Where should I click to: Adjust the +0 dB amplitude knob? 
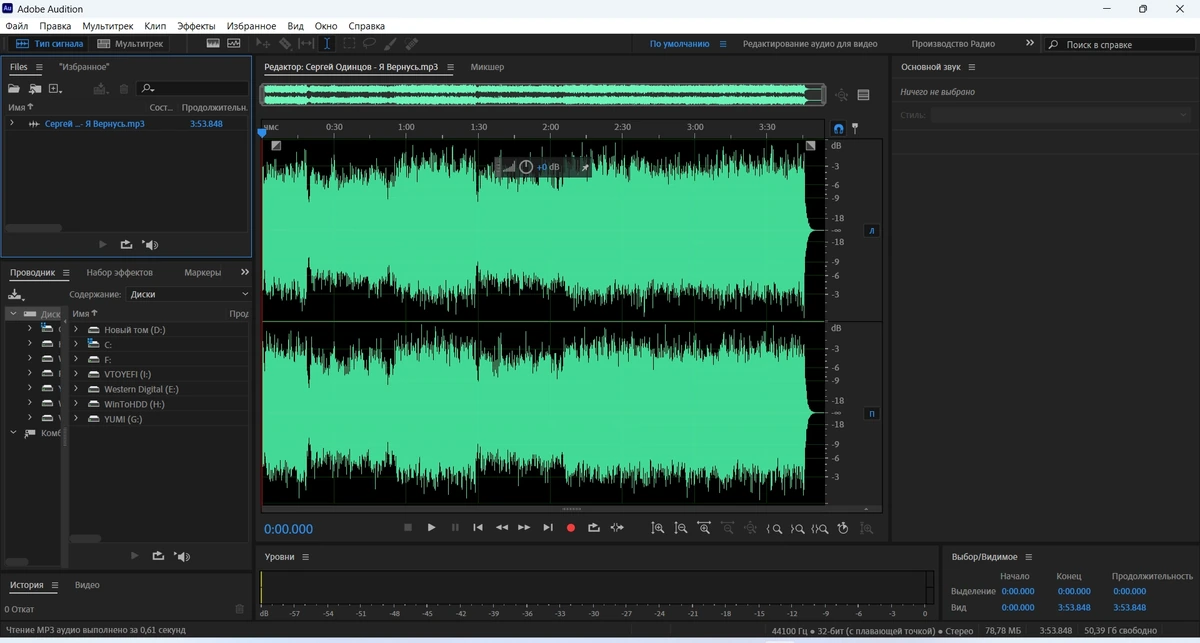[526, 167]
